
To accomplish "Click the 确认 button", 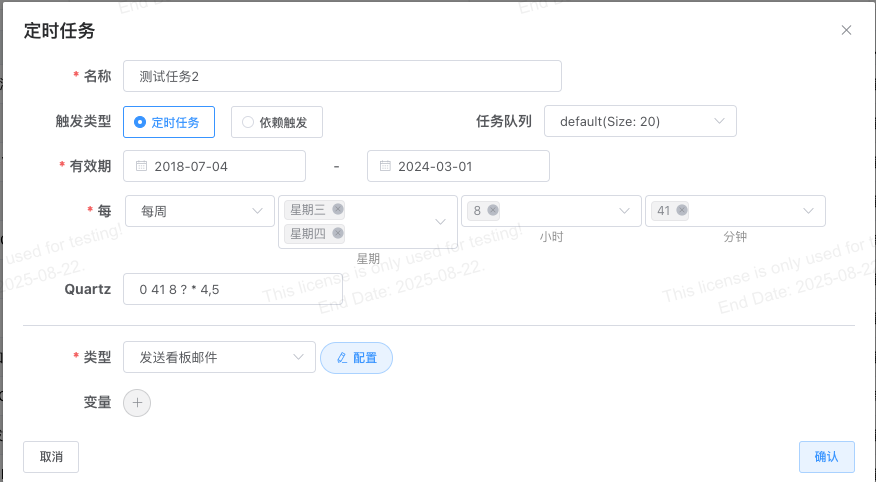I will pyautogui.click(x=827, y=457).
